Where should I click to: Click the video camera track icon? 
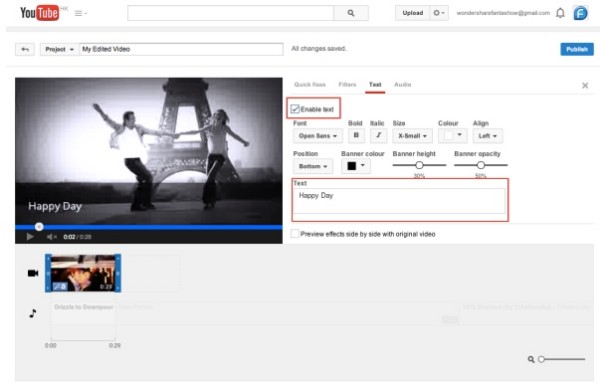point(33,273)
